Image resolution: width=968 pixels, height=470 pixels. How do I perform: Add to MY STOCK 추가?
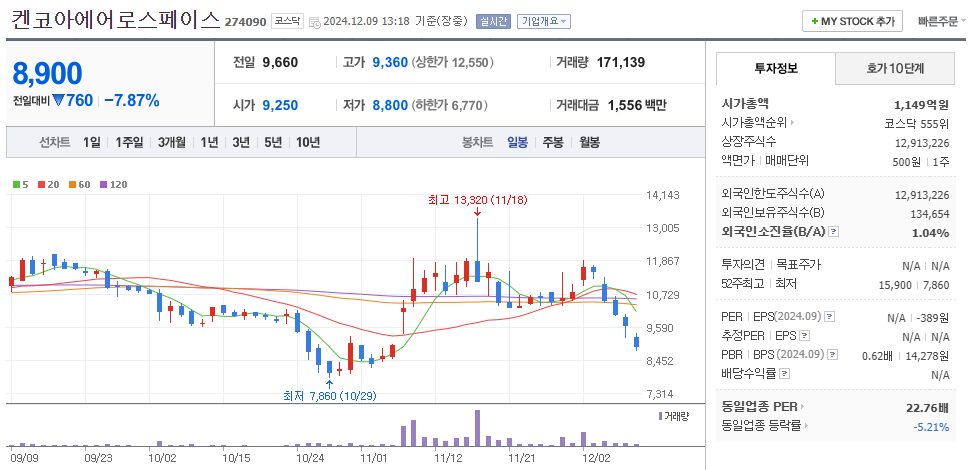[x=853, y=21]
